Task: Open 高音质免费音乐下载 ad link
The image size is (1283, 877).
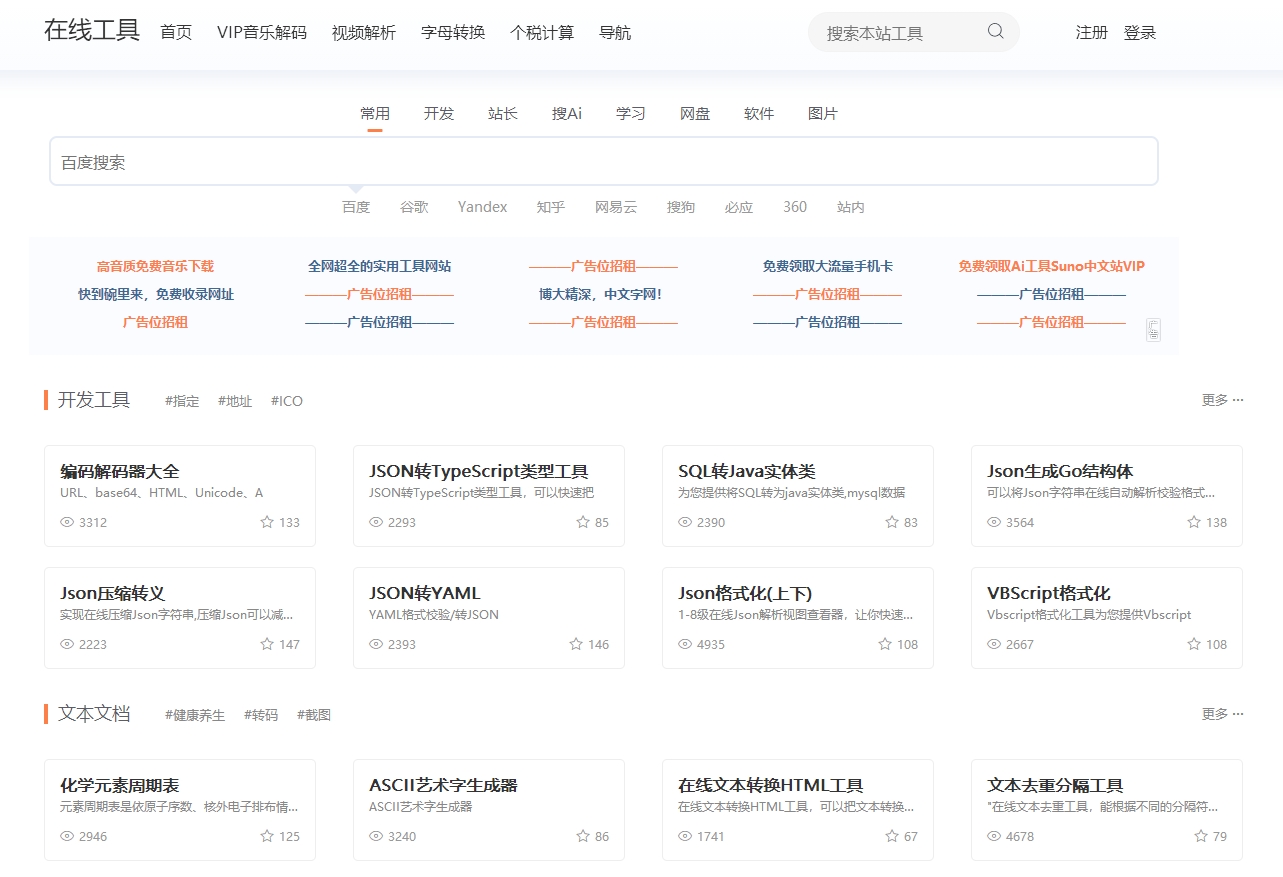Action: [155, 266]
